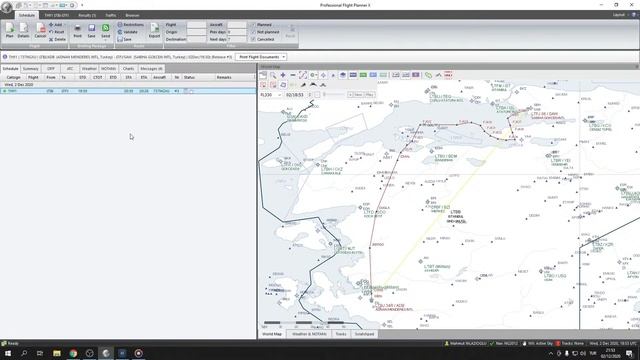The image size is (640, 360).
Task: Switch to the Scratchpad map tab
Action: [364, 334]
